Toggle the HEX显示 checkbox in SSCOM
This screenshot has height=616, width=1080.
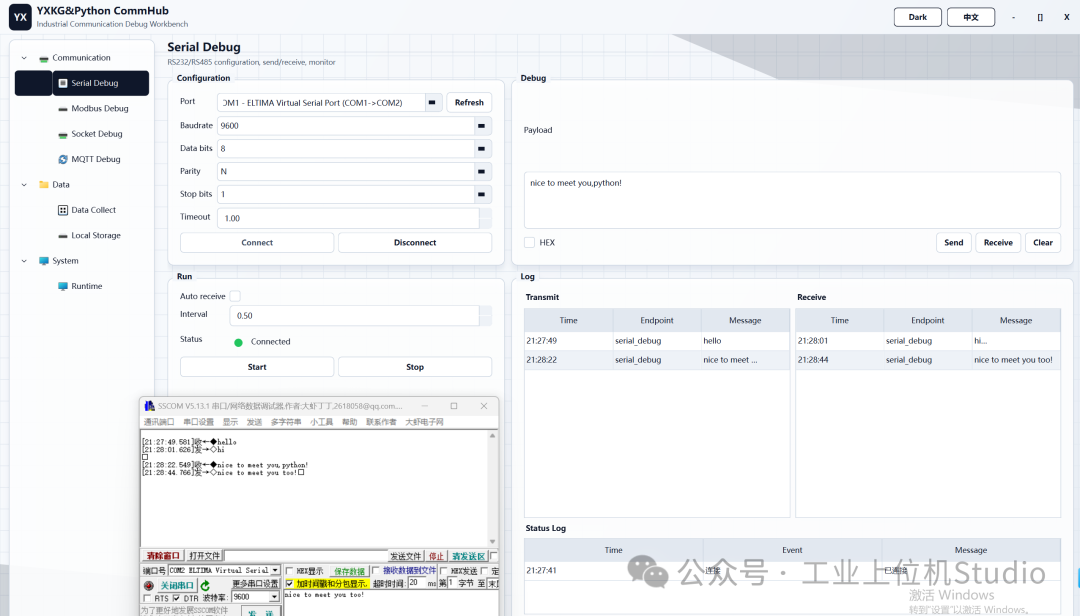[x=289, y=571]
